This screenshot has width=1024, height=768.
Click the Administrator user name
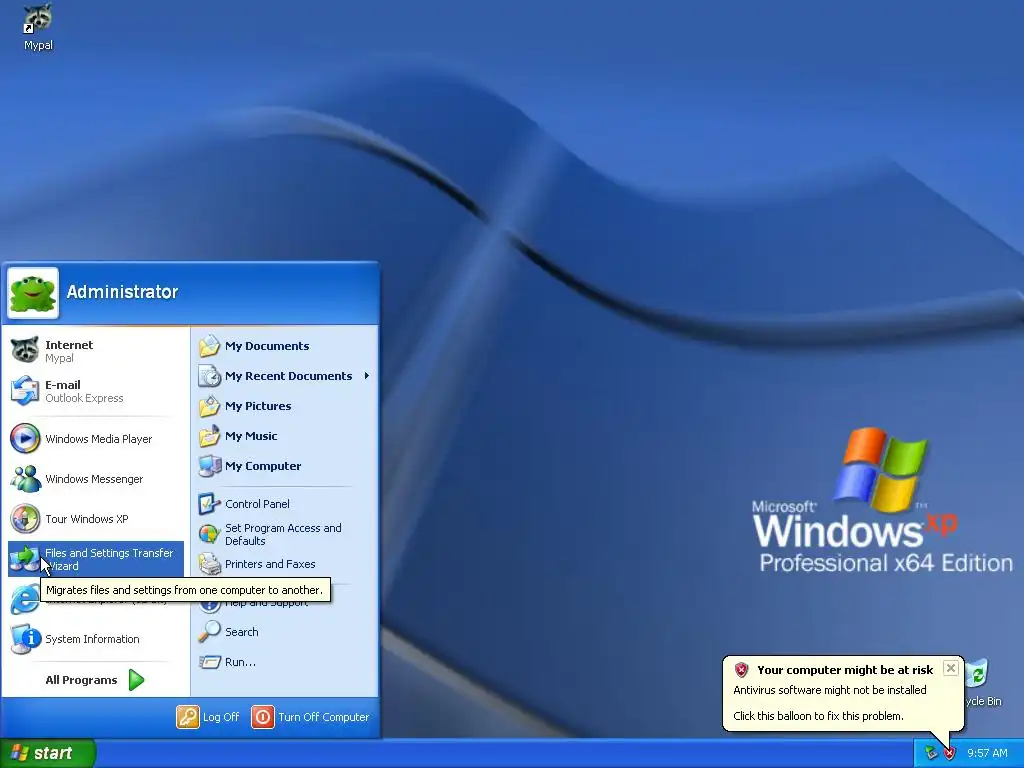click(x=122, y=292)
